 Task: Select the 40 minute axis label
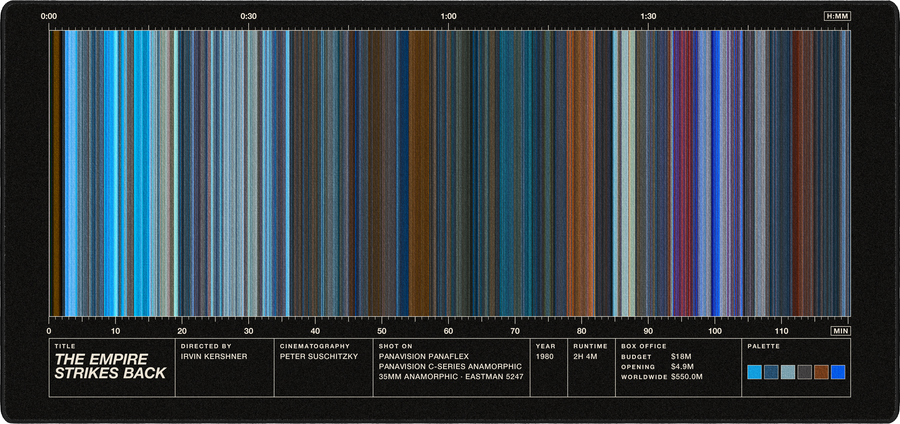point(315,331)
